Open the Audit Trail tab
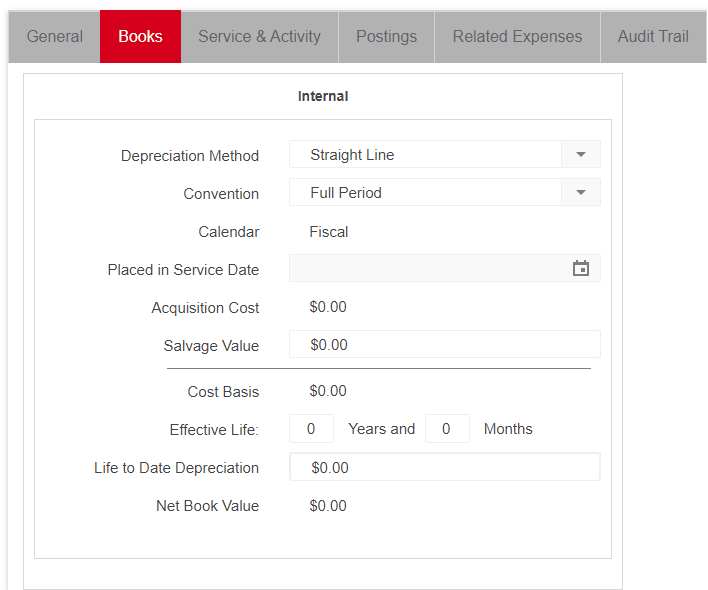 pos(653,37)
